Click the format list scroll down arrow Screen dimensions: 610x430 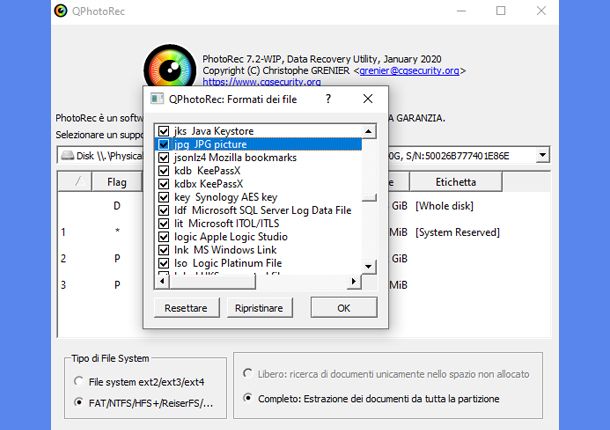(368, 267)
